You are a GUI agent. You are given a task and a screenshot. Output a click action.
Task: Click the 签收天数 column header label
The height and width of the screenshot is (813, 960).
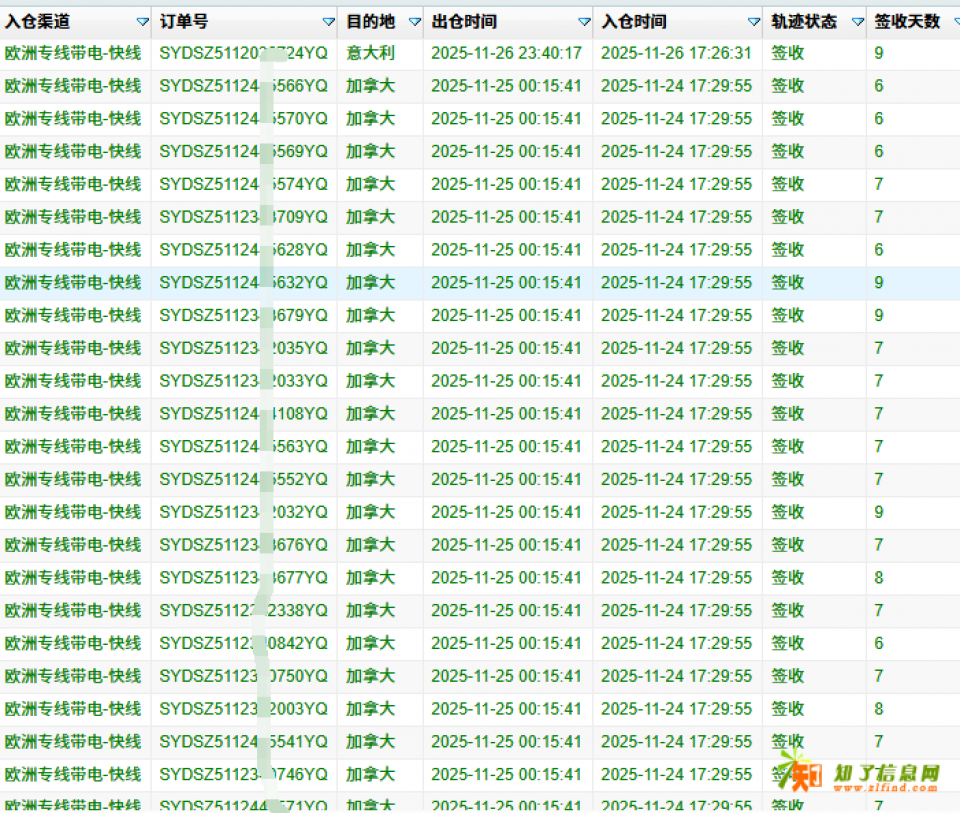[x=907, y=22]
